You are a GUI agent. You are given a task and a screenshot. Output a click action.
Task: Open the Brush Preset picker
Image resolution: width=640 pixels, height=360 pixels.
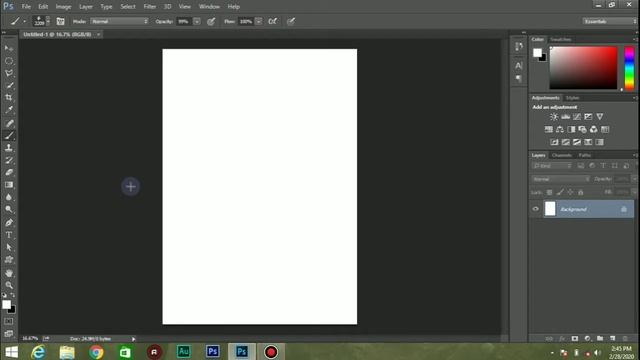tap(42, 21)
